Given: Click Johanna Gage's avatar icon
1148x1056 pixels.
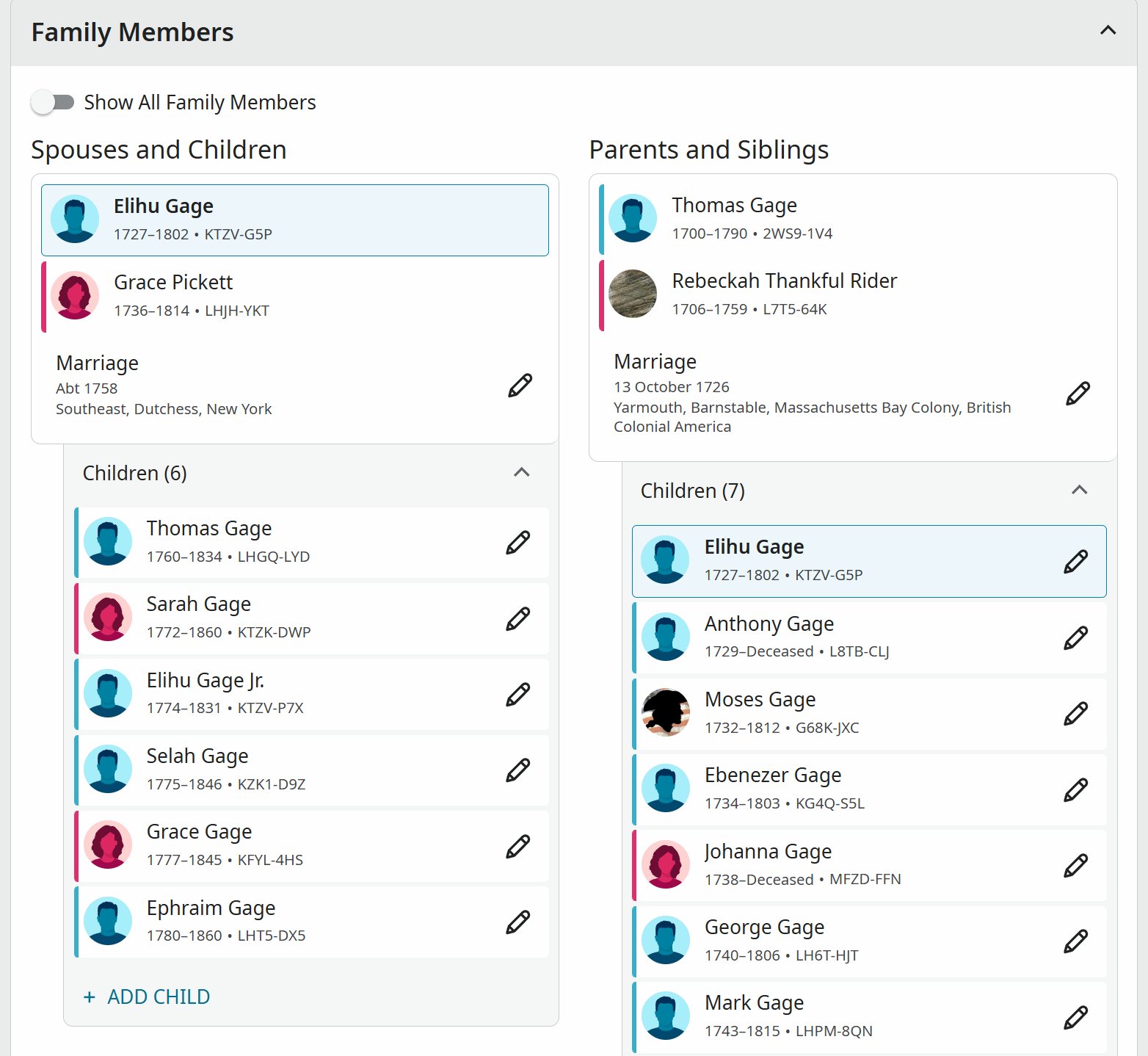Looking at the screenshot, I should tap(666, 864).
